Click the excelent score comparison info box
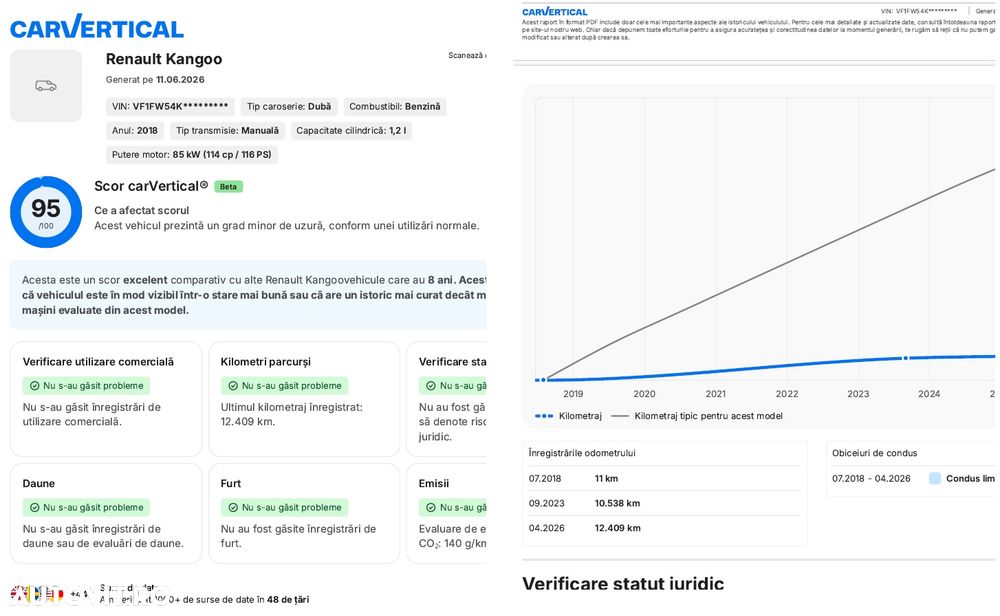 249,295
